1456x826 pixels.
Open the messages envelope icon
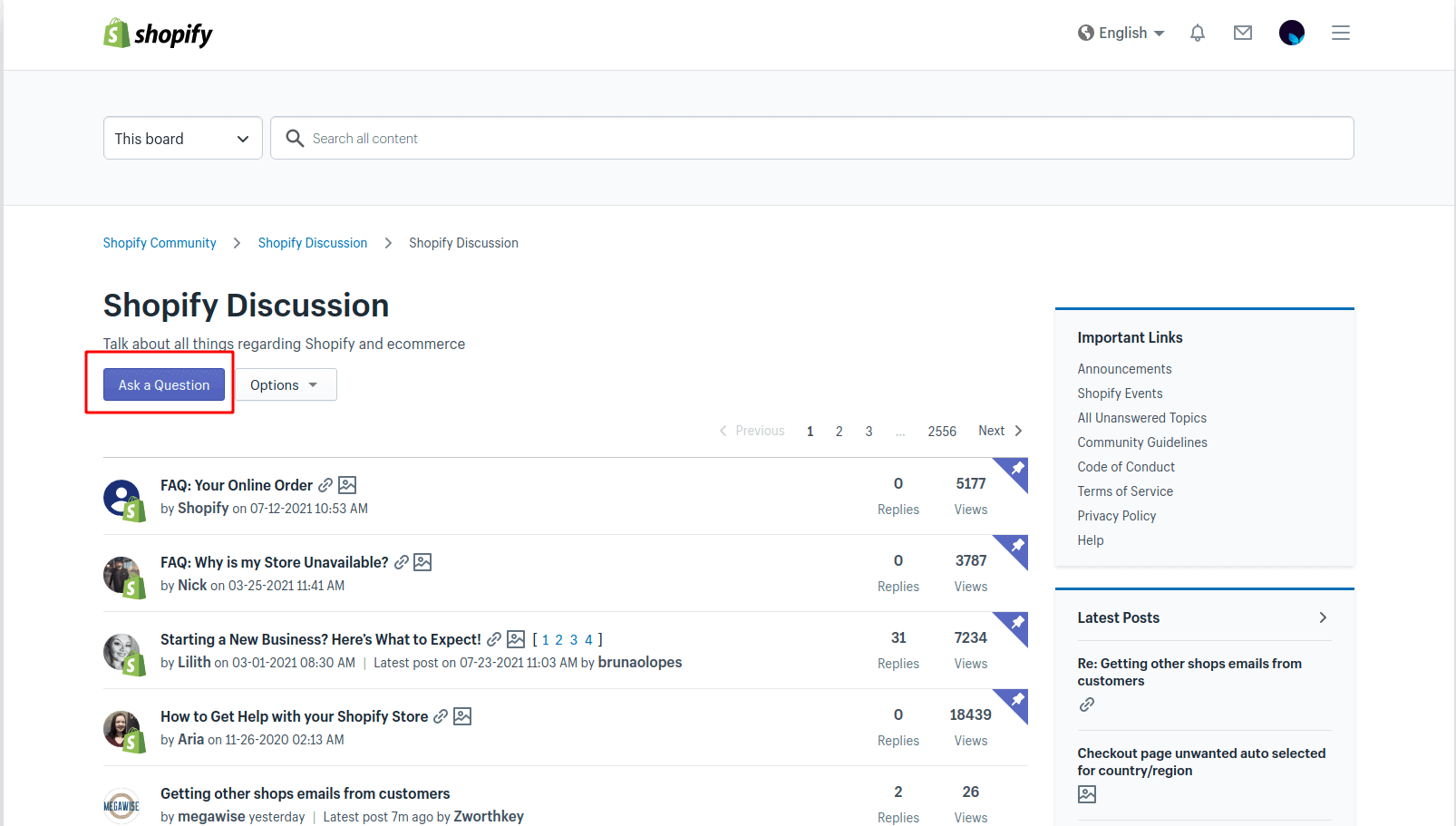click(x=1243, y=34)
